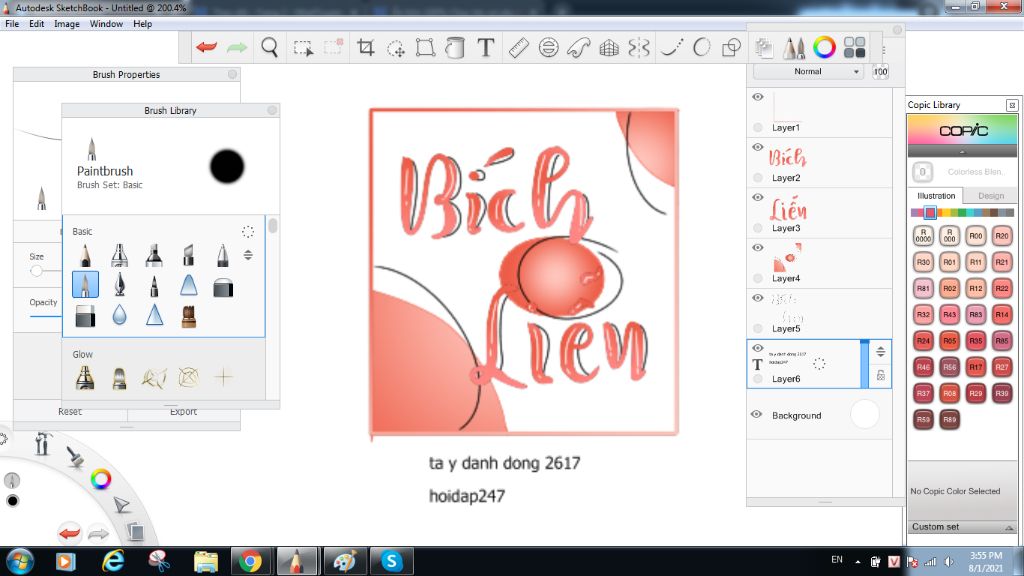Hide Layer6 using its eye icon
Image resolution: width=1024 pixels, height=576 pixels.
click(758, 348)
